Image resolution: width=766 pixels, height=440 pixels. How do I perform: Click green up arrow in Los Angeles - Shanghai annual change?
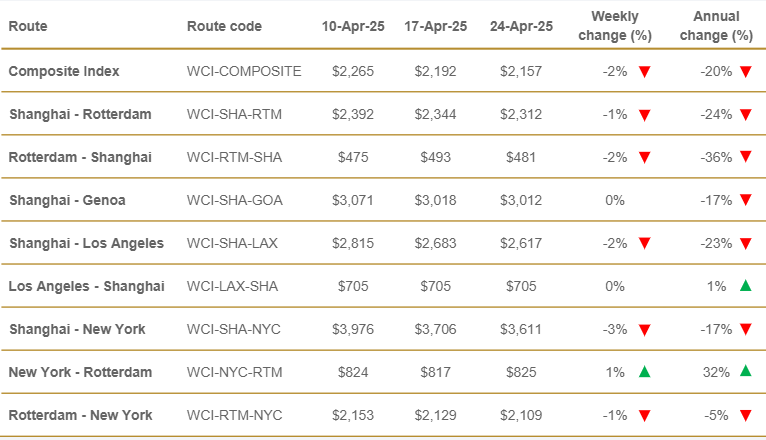[745, 285]
